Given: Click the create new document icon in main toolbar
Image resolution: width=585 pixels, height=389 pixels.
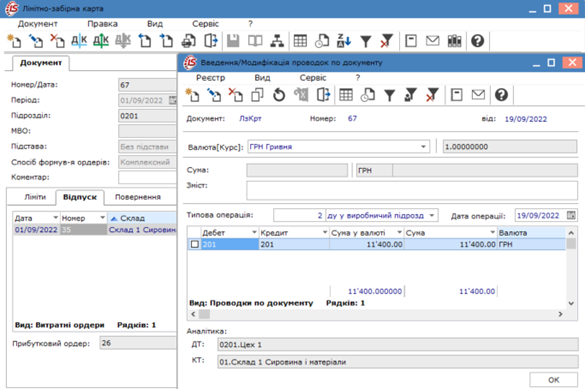Looking at the screenshot, I should click(14, 41).
